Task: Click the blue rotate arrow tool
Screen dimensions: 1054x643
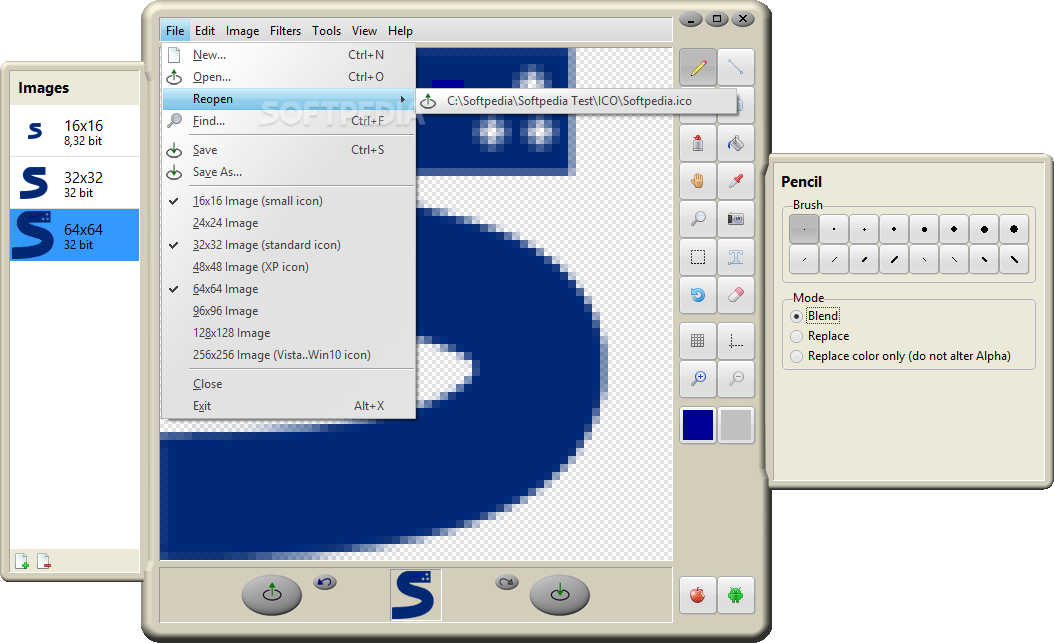Action: click(698, 295)
